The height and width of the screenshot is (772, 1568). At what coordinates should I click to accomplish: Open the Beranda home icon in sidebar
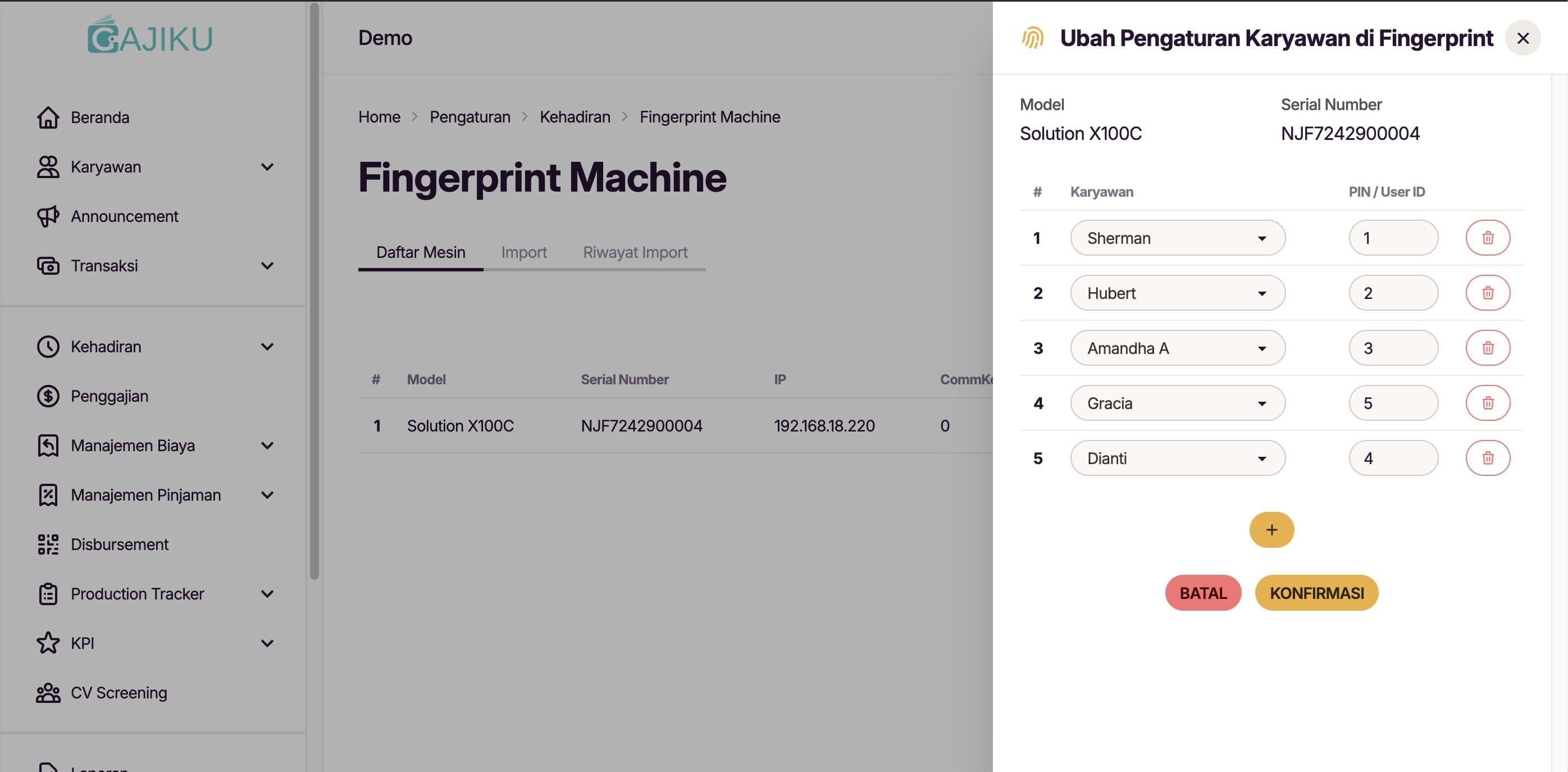48,117
